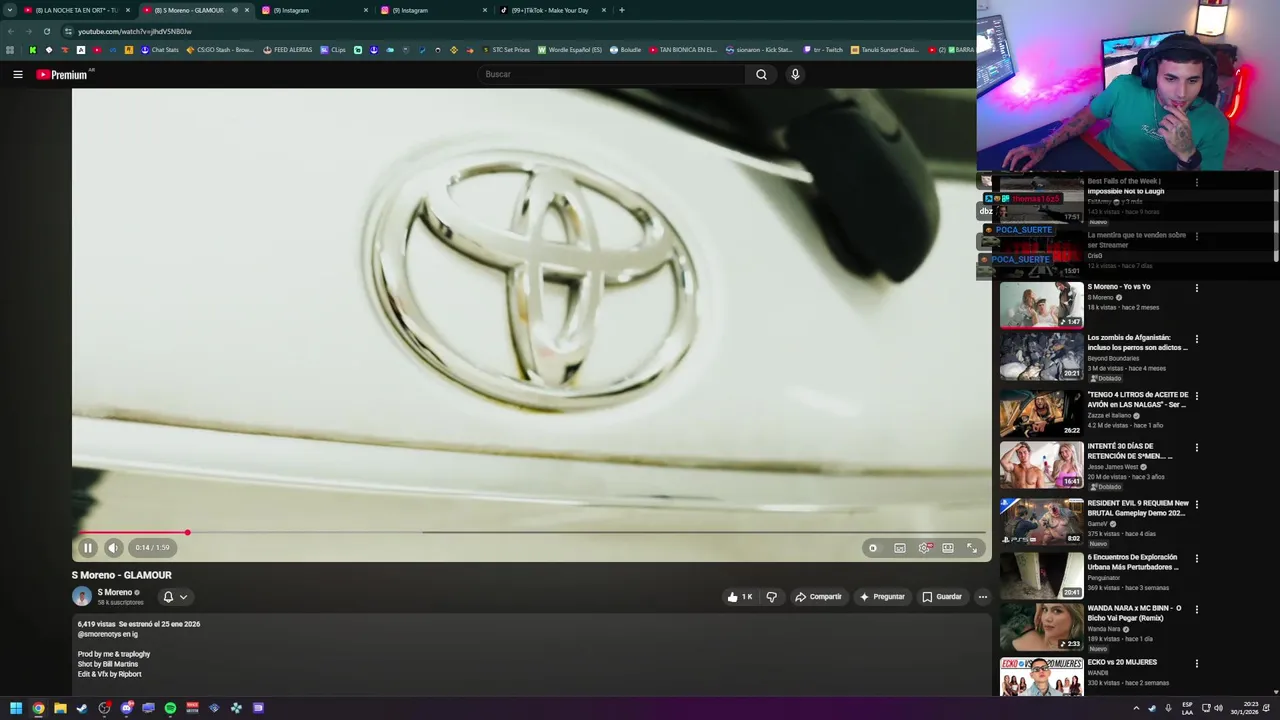This screenshot has width=1280, height=720.
Task: Click the Preguntar button
Action: coord(882,597)
